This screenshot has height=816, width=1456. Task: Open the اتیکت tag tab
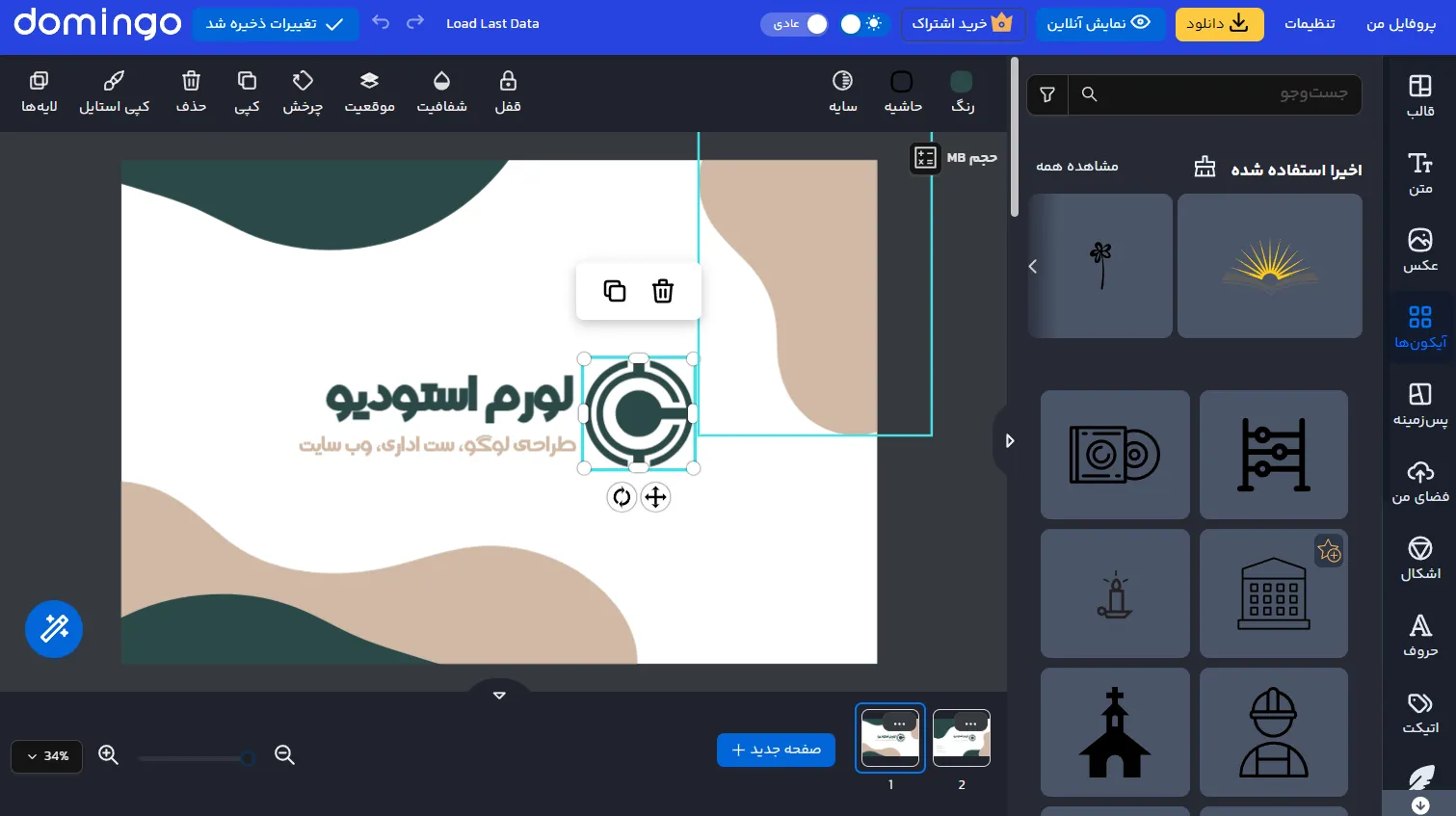(1419, 712)
